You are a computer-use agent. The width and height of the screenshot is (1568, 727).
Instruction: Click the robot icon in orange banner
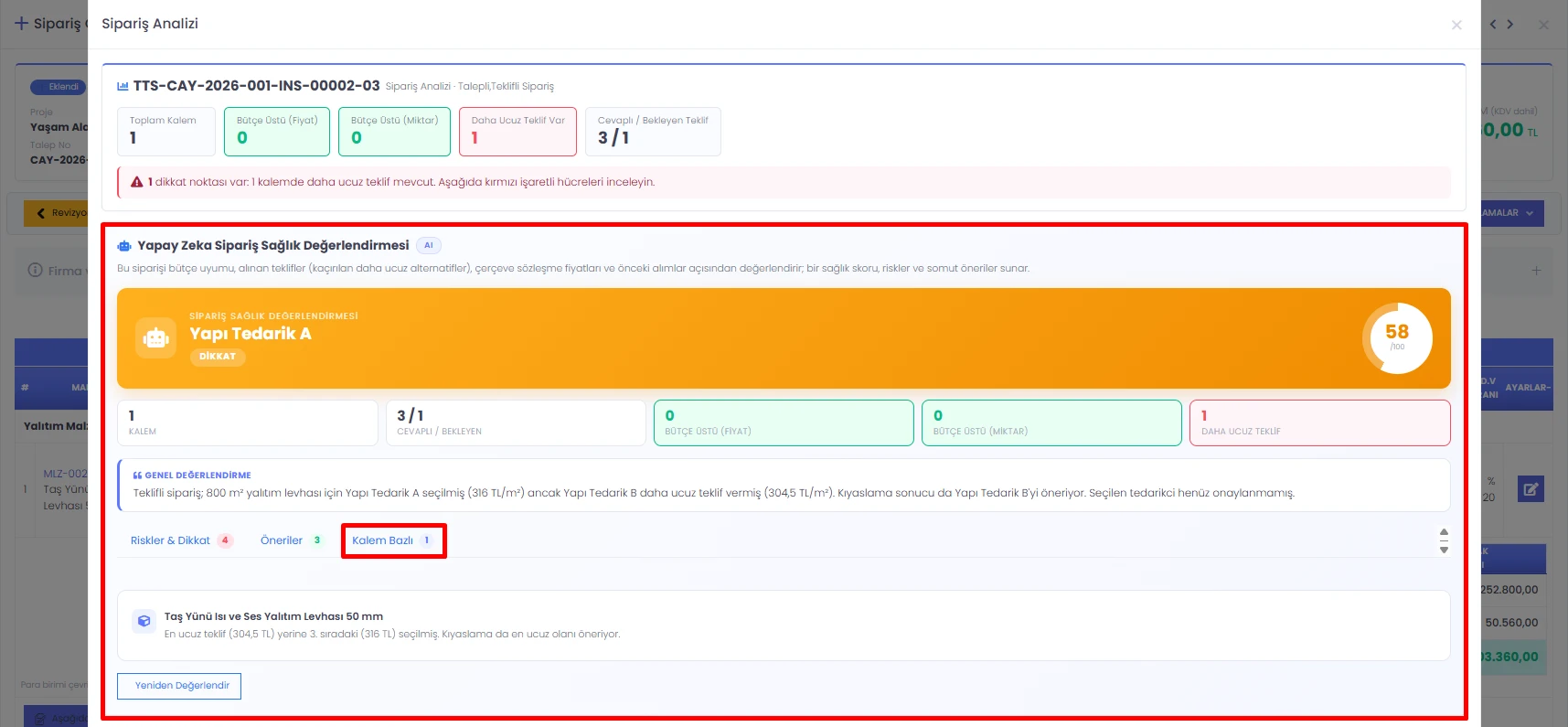tap(155, 338)
